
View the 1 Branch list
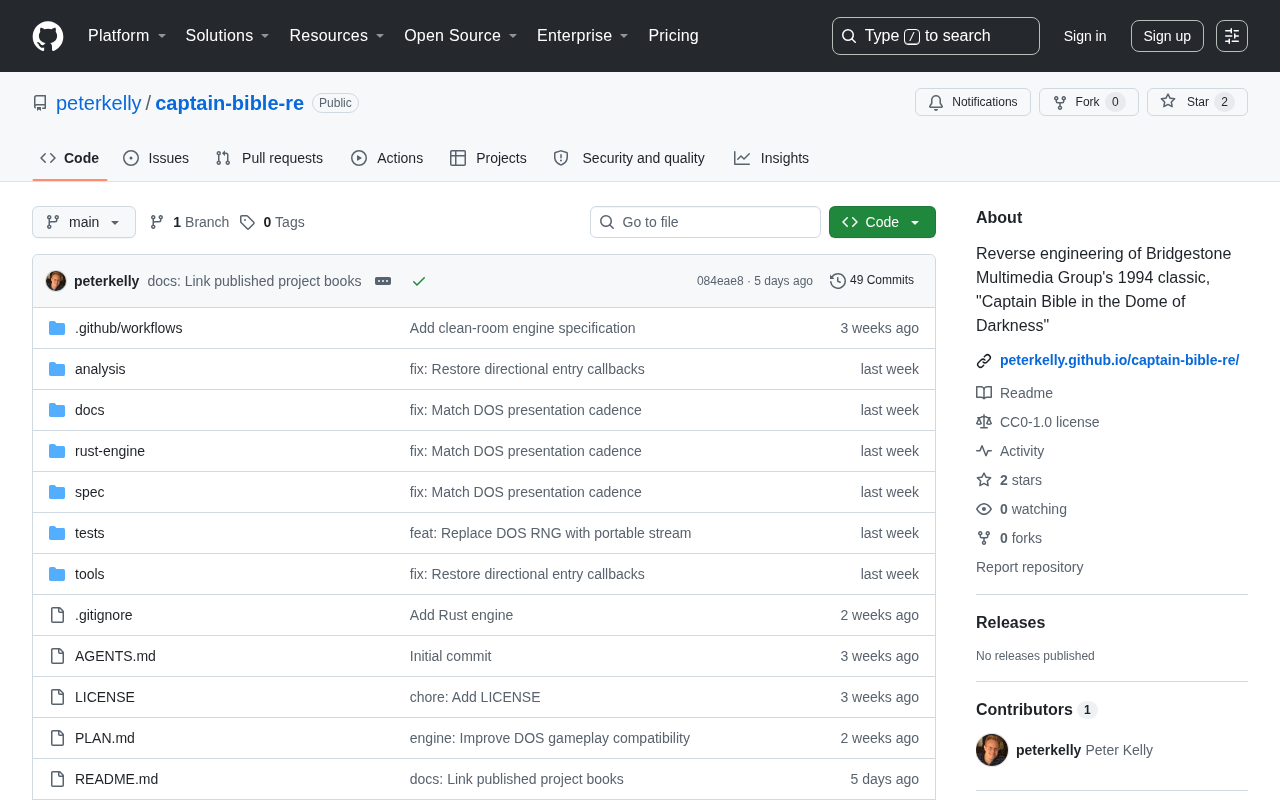click(189, 222)
